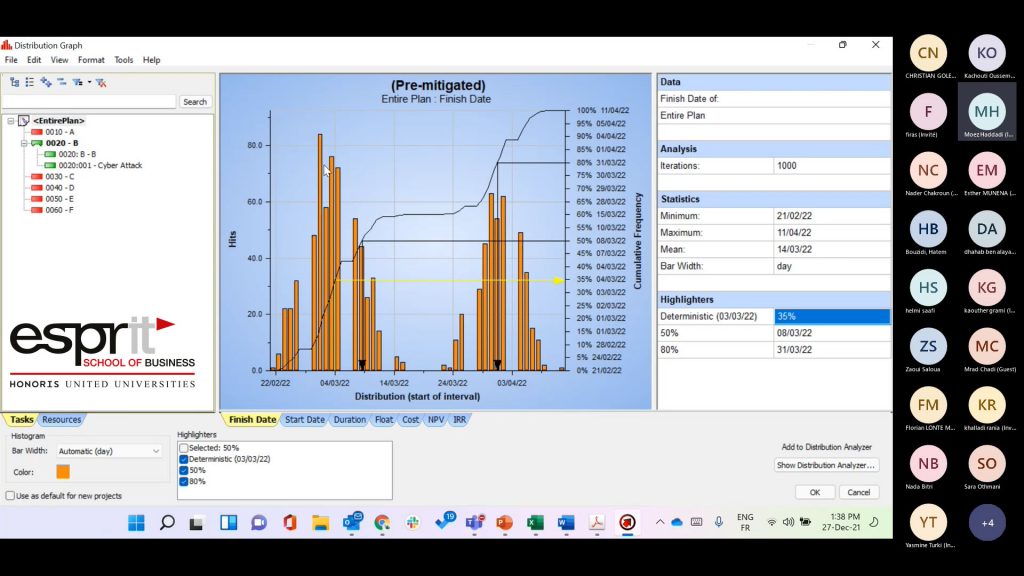This screenshot has width=1024, height=576.
Task: Click the expand all nodes toolbar icon
Action: tap(46, 82)
